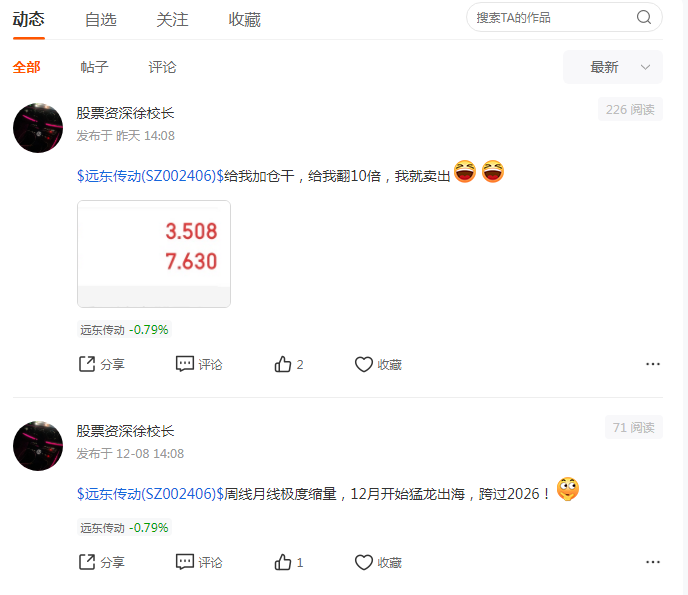
Task: Open more options on first post
Action: point(653,364)
